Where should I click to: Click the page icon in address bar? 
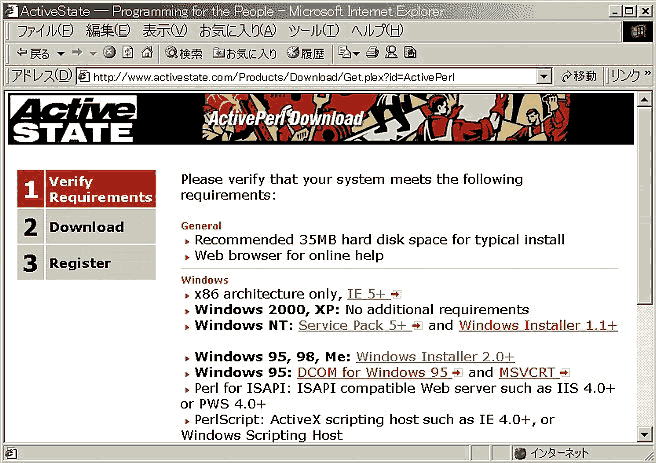(x=84, y=77)
